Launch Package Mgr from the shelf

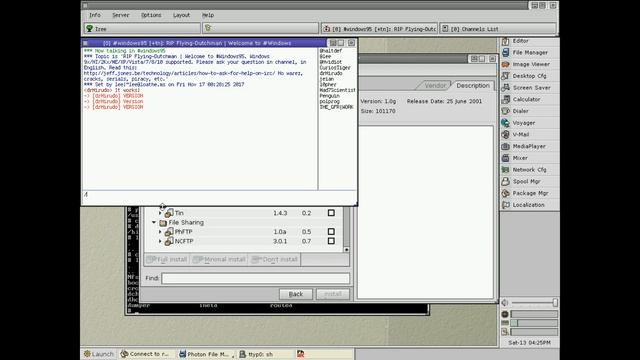(x=529, y=193)
